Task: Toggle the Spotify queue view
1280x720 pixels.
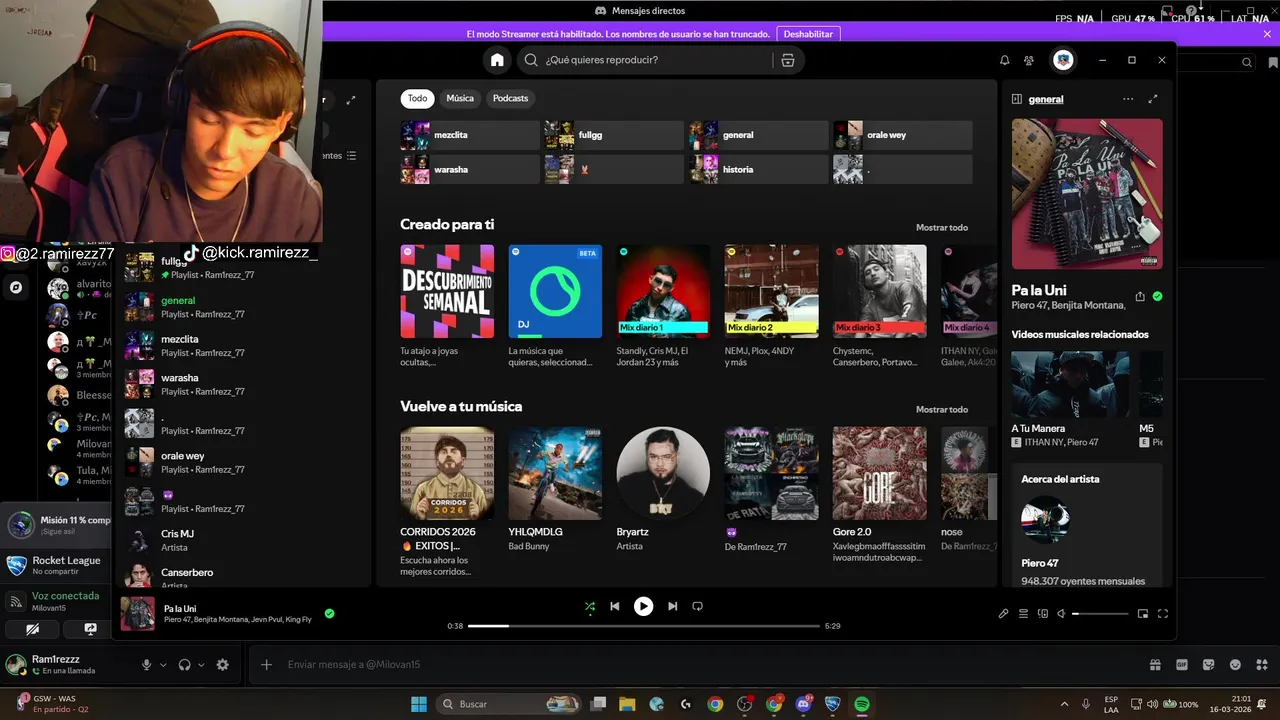Action: [x=1024, y=614]
